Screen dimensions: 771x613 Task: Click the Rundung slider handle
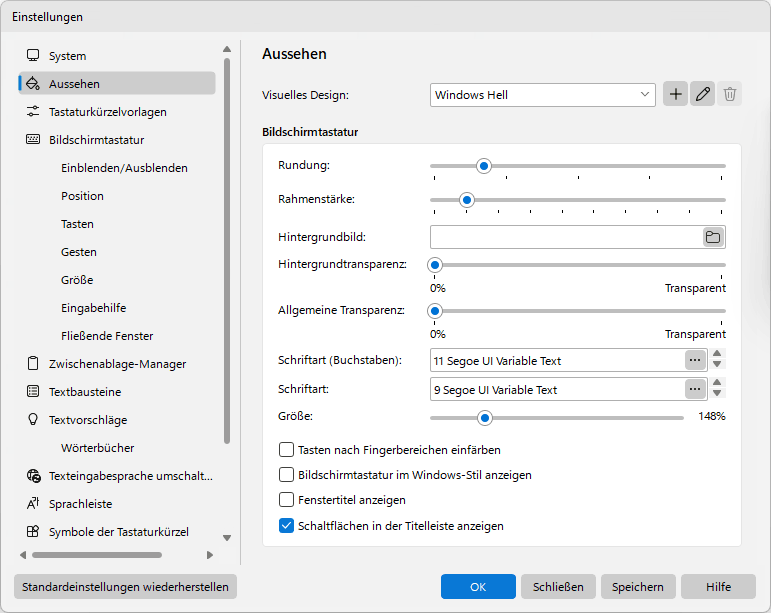484,166
